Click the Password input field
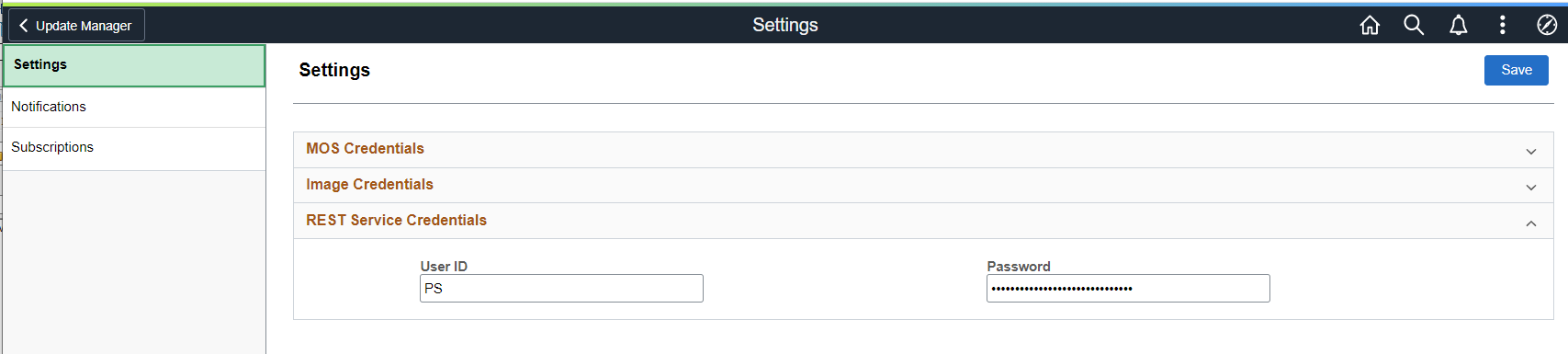Image resolution: width=1568 pixels, height=354 pixels. coord(1128,288)
